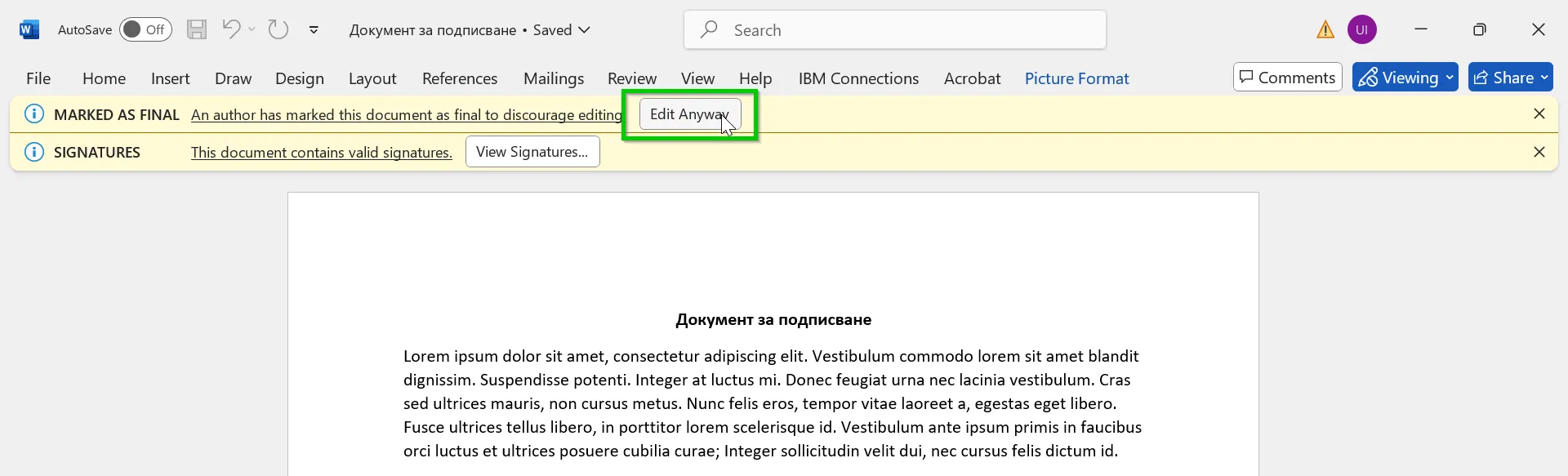Click the warning triangle icon

(1325, 30)
